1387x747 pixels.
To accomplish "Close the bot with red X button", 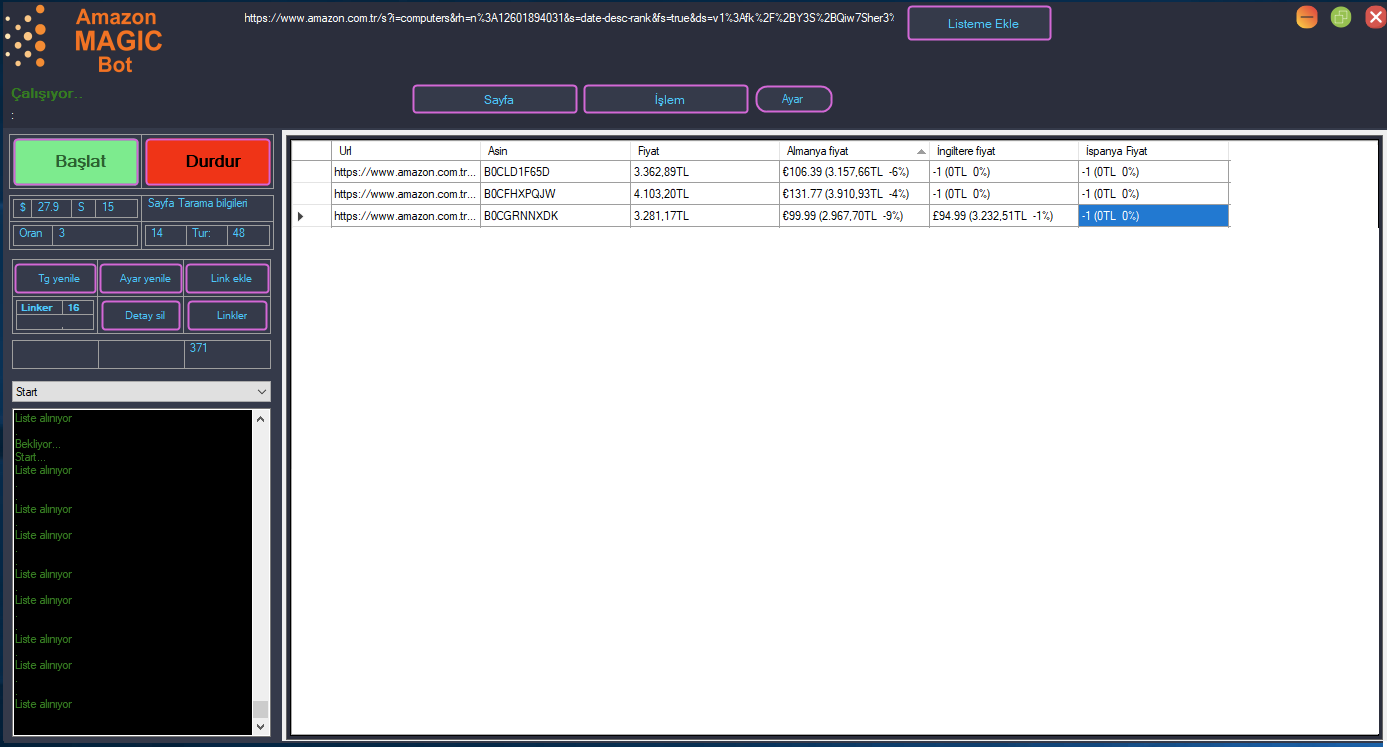I will pos(1375,17).
